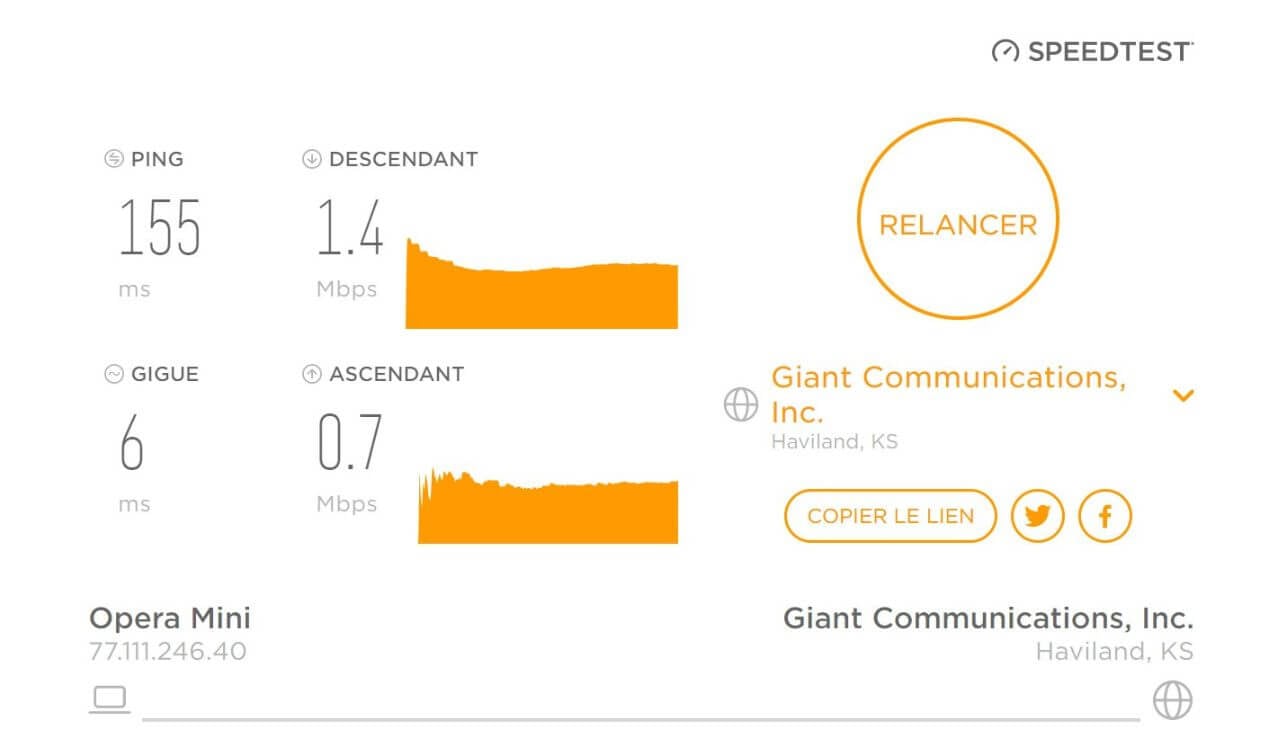Click the 1.4 download speed value
Screen dimensions: 1278x748
point(350,228)
